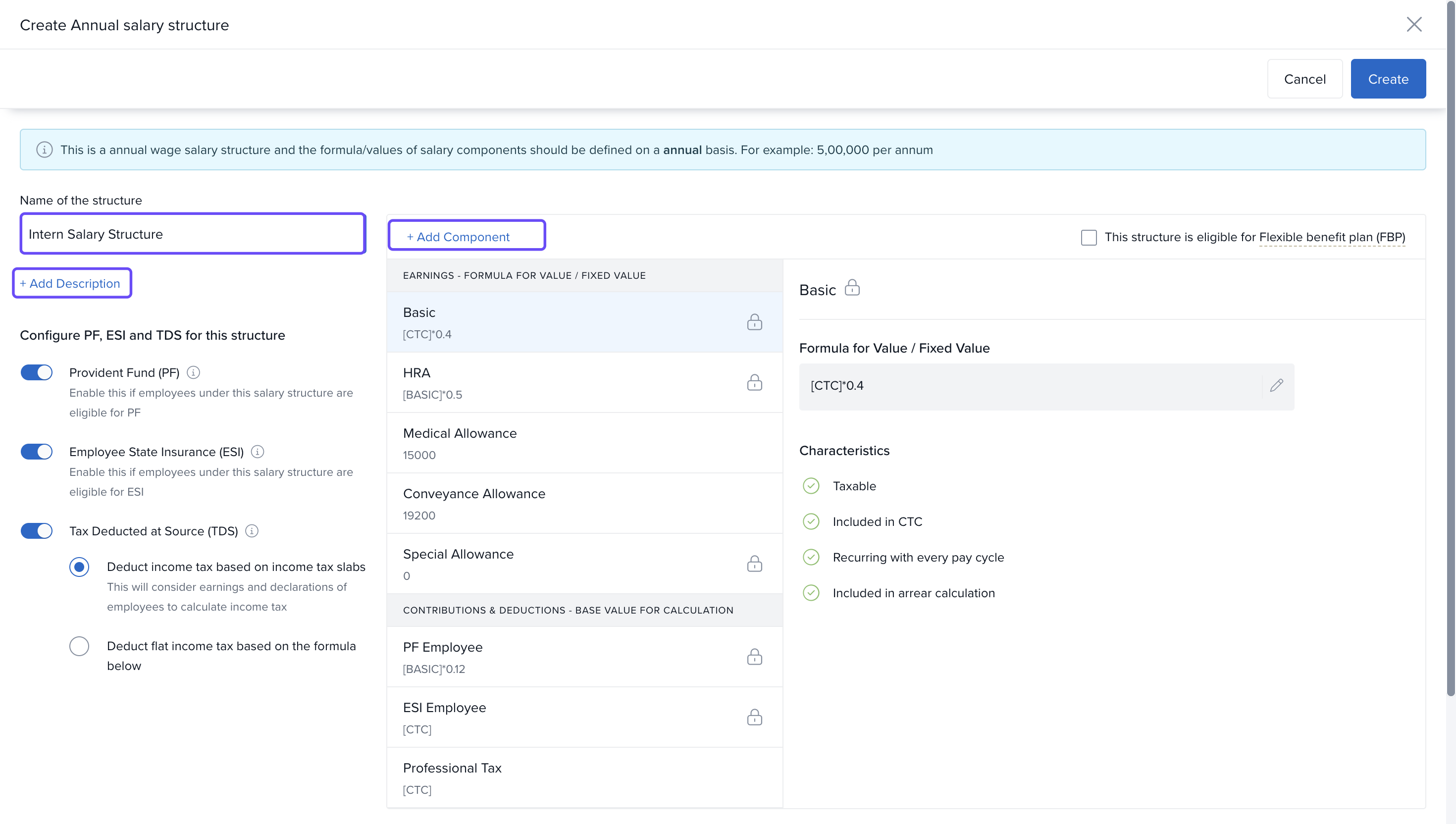Select the Medical Allowance component
Viewport: 1456px width, 824px height.
point(584,443)
